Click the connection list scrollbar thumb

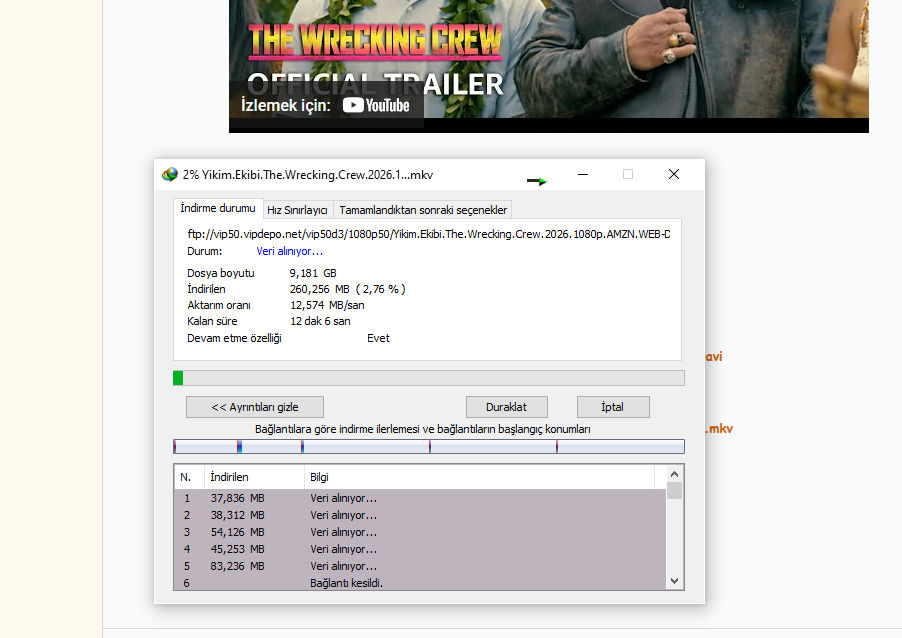tap(675, 491)
